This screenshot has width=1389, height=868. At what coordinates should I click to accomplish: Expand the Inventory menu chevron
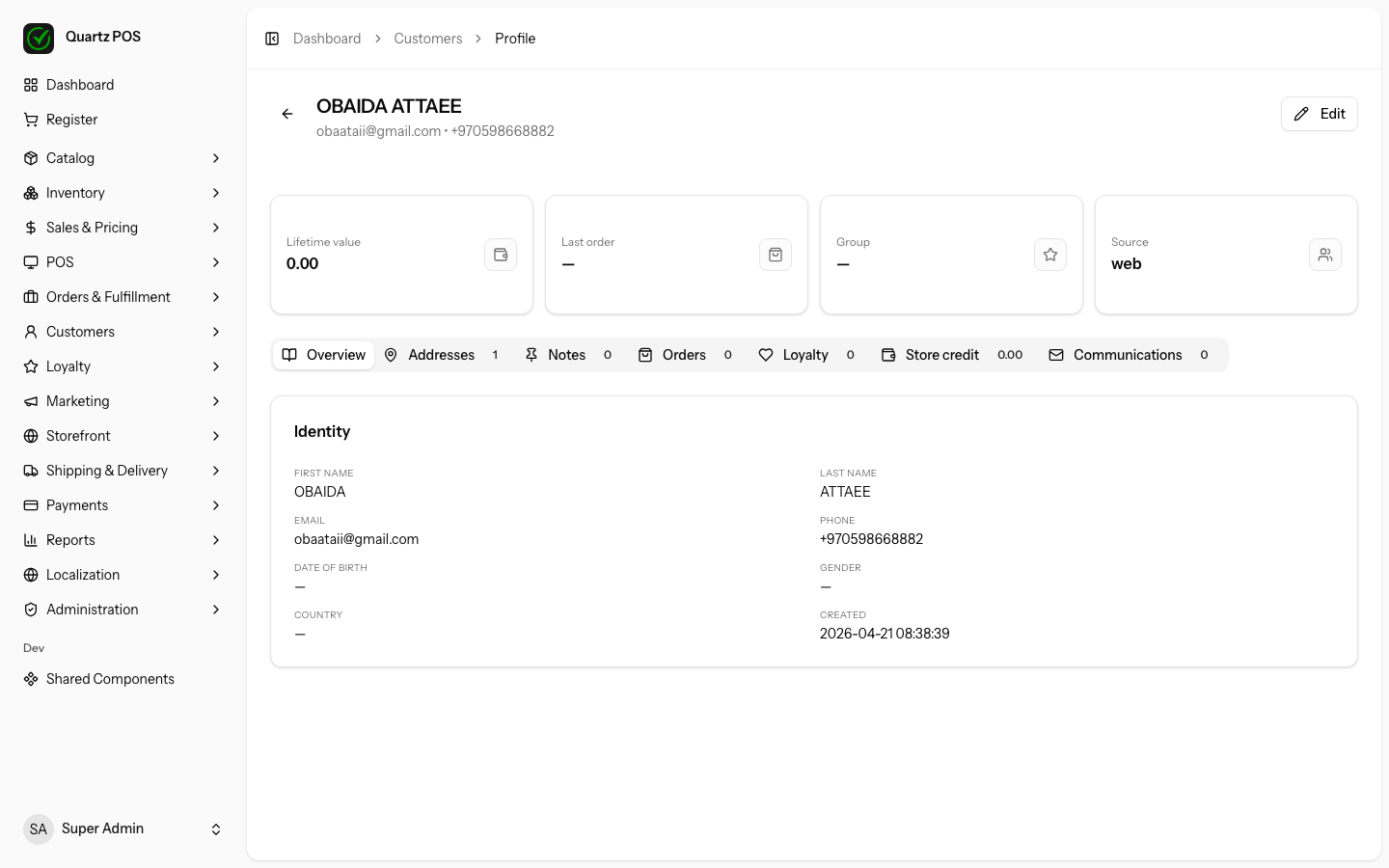(x=216, y=193)
